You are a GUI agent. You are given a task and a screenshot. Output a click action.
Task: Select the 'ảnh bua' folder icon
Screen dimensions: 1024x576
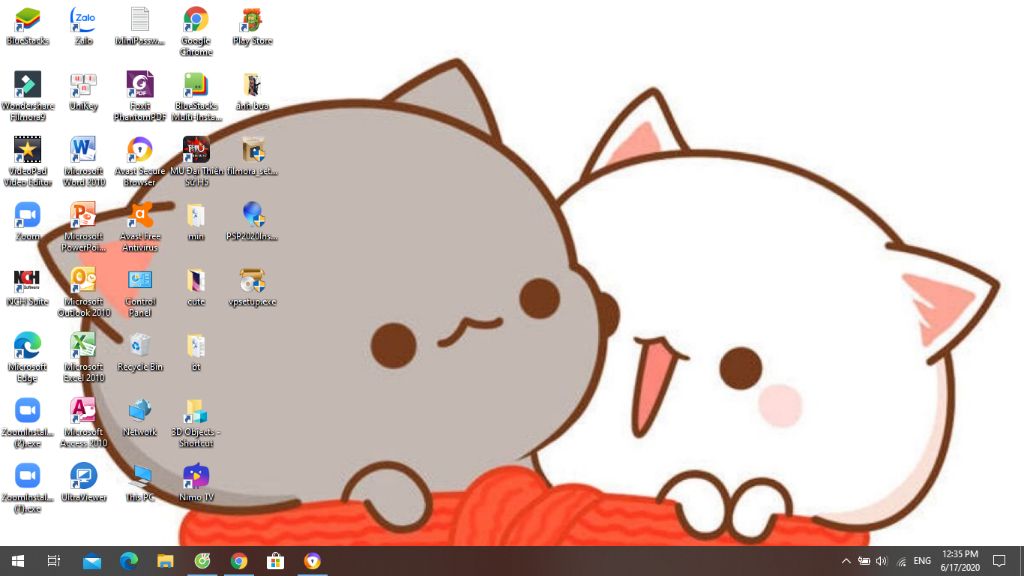pos(252,91)
